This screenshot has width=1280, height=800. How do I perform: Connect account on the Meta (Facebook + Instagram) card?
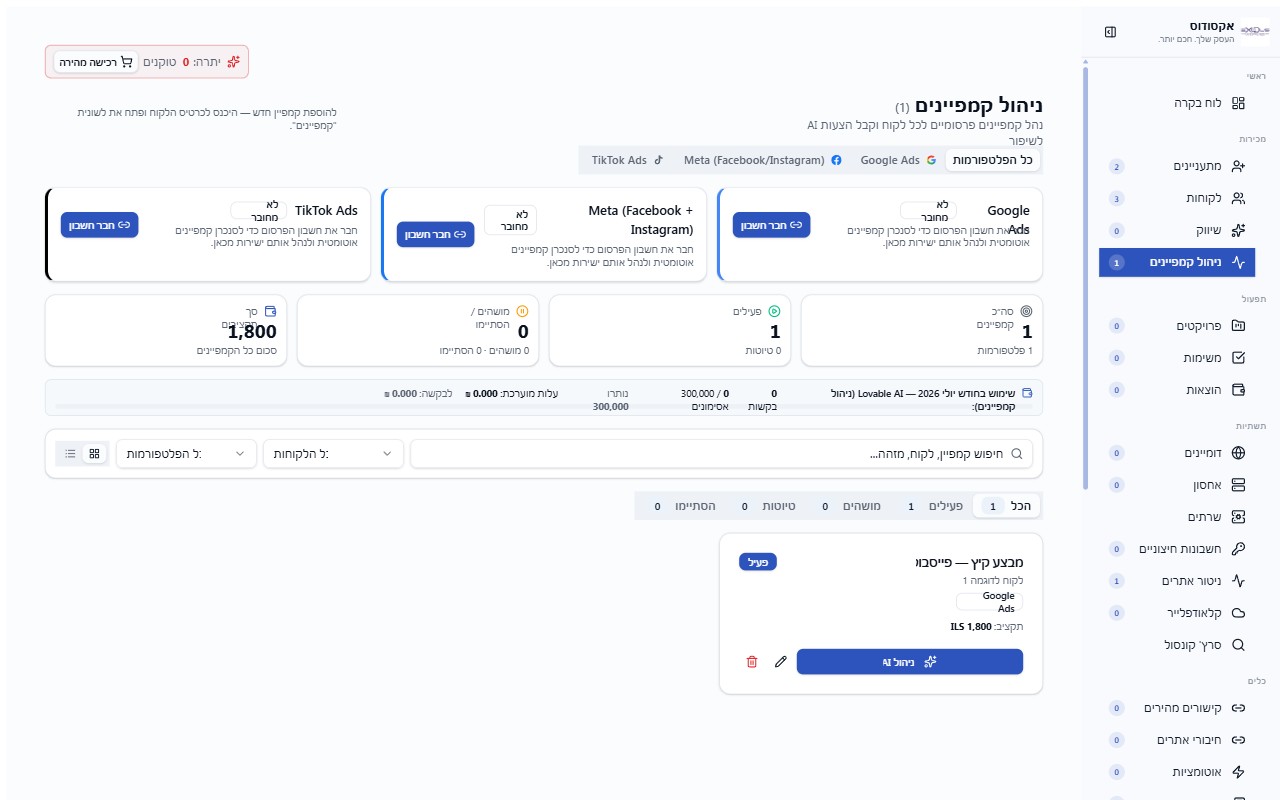click(x=435, y=234)
